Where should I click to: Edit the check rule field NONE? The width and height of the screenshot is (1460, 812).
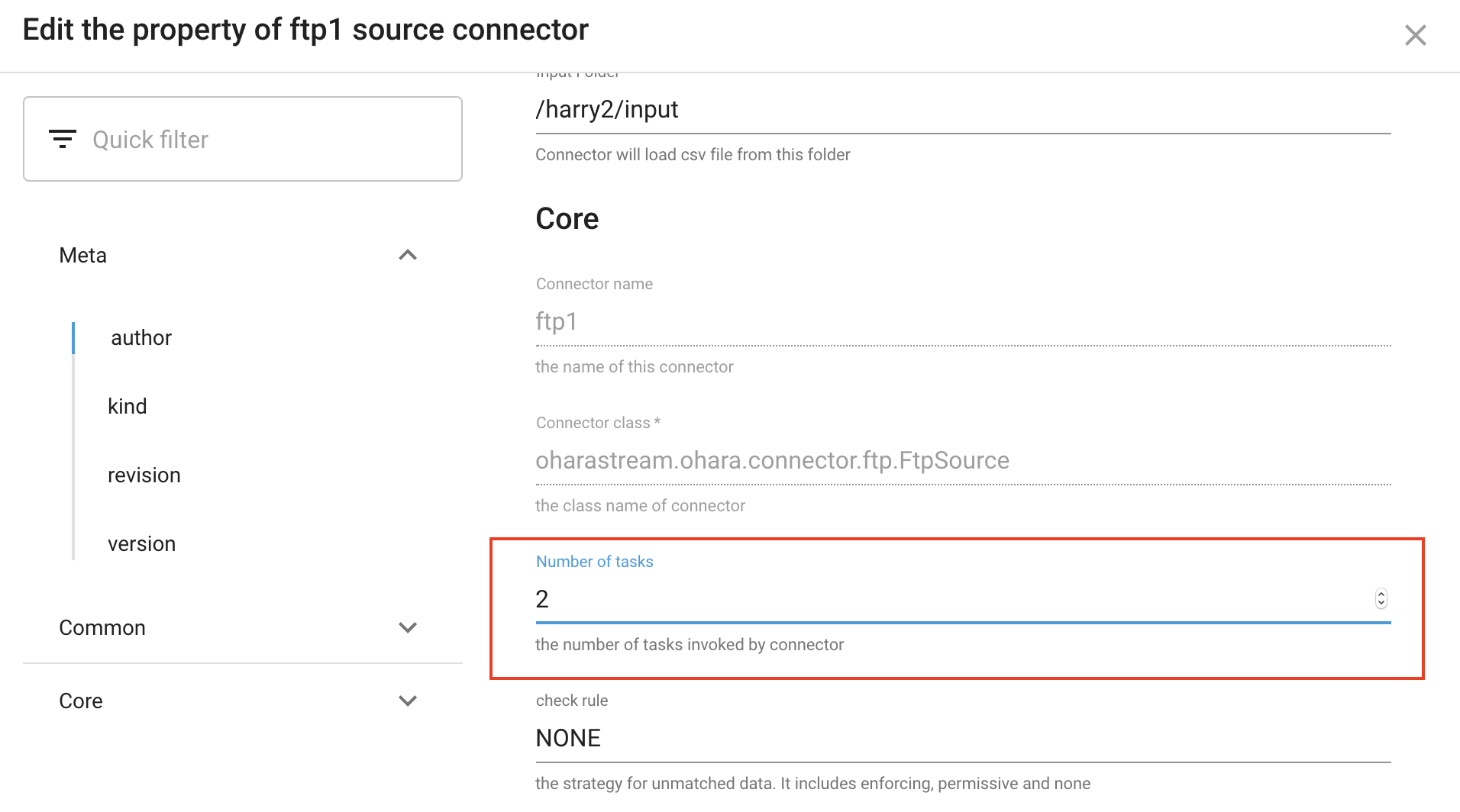pyautogui.click(x=963, y=738)
